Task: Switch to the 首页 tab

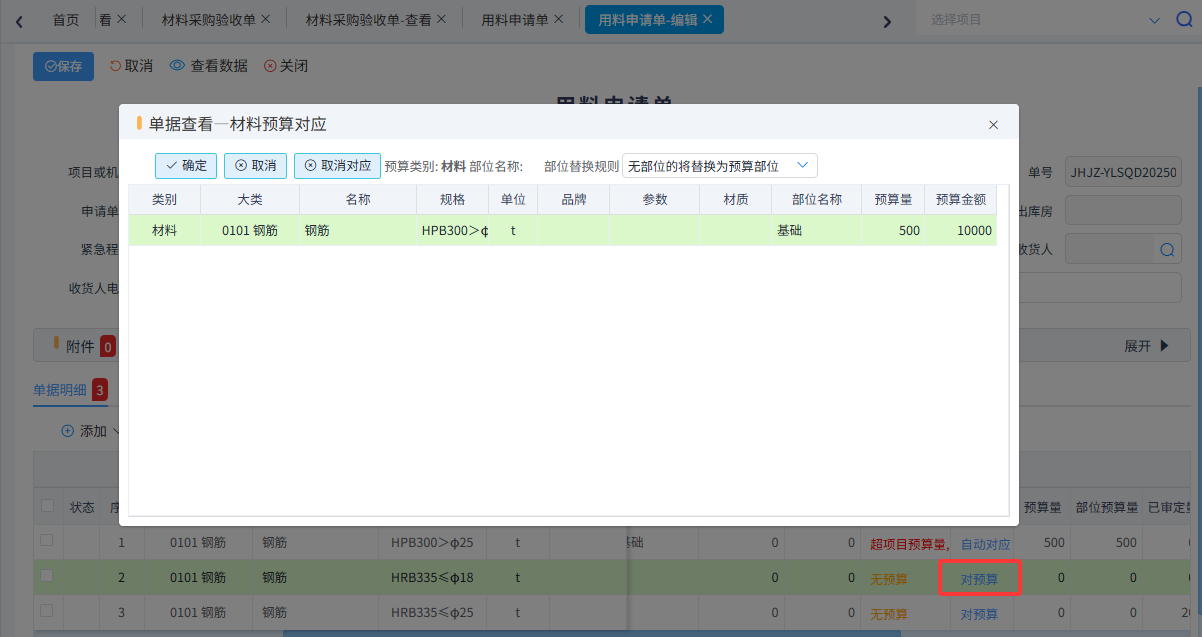Action: [x=66, y=19]
